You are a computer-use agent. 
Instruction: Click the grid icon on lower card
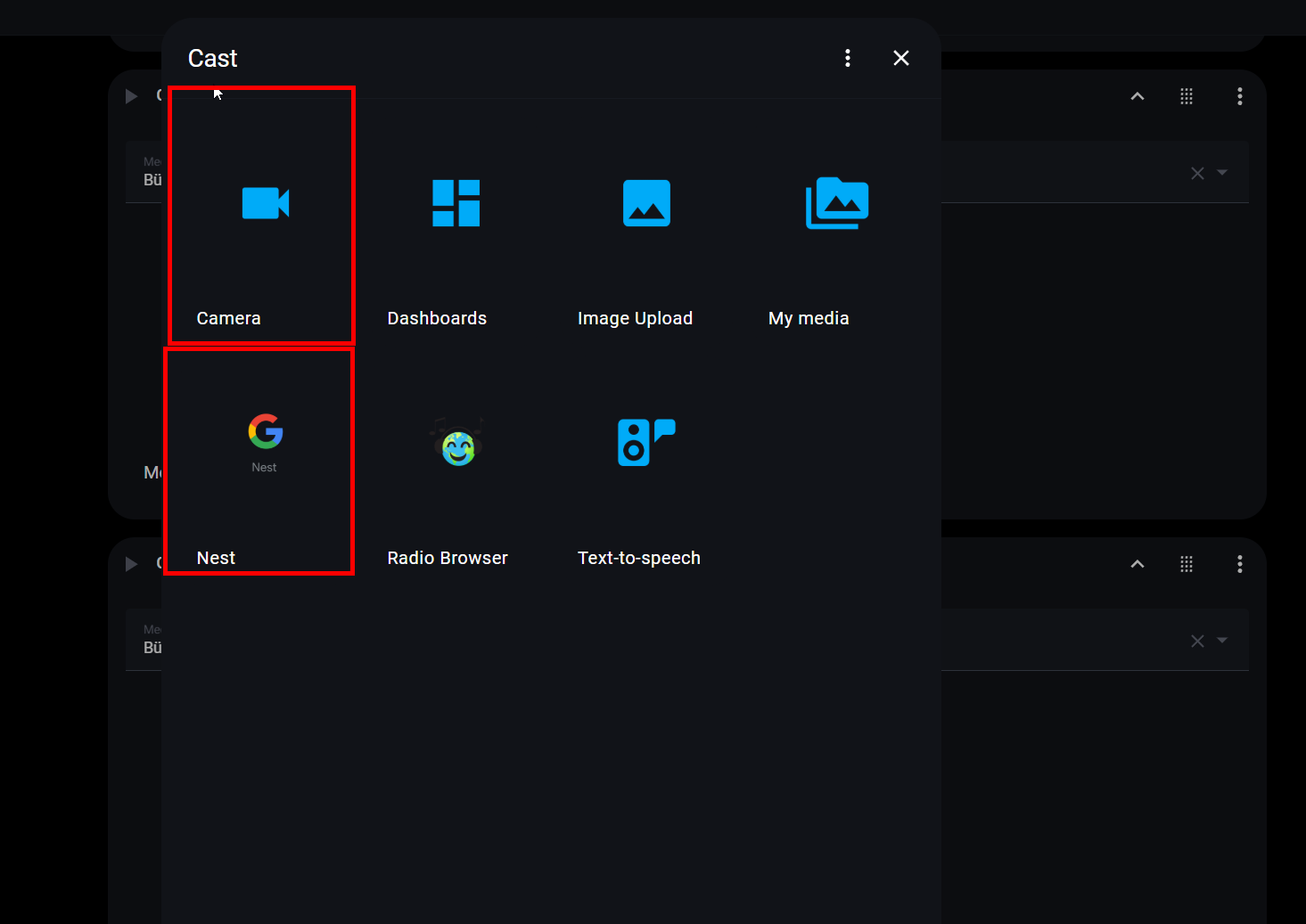point(1186,564)
